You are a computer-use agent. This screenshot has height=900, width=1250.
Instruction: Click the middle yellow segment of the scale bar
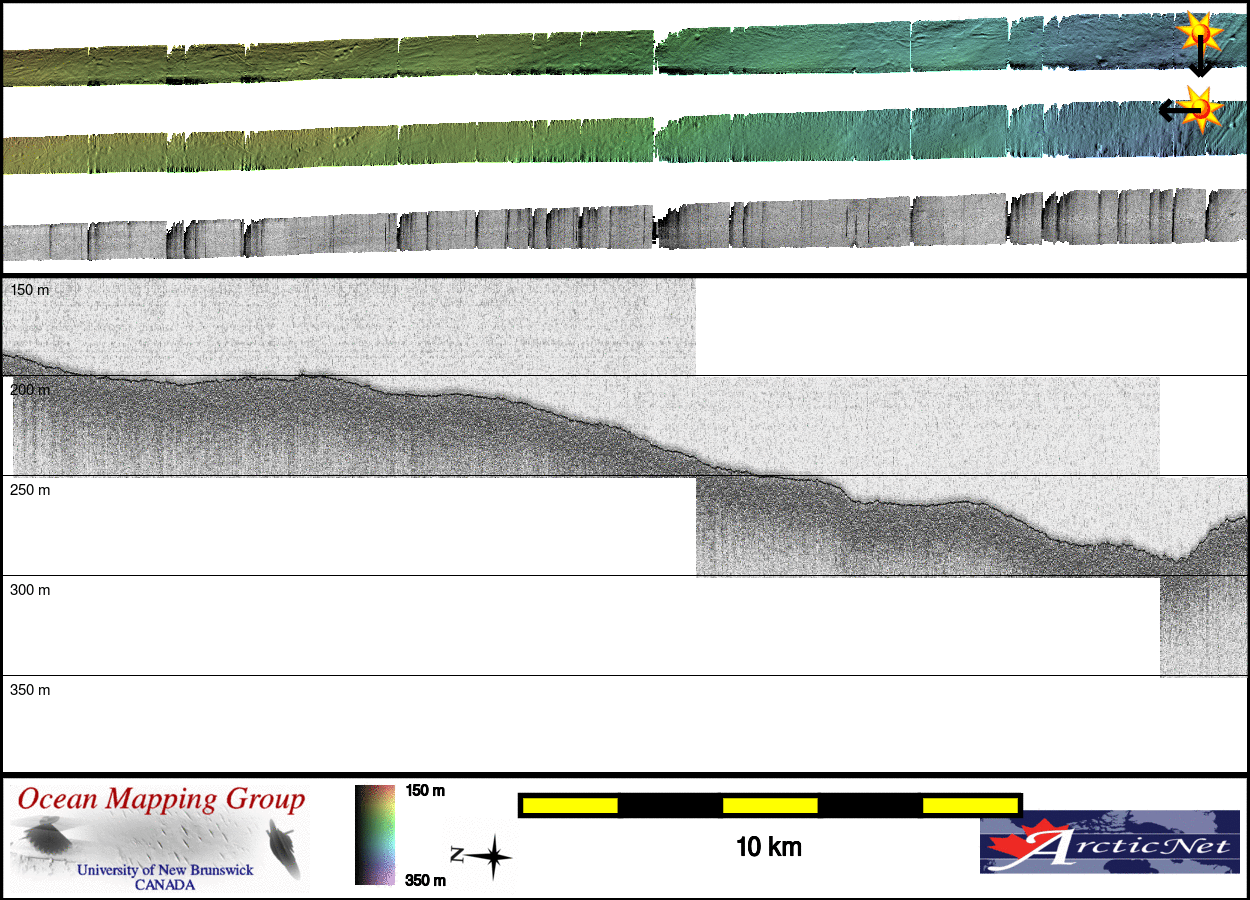click(769, 805)
